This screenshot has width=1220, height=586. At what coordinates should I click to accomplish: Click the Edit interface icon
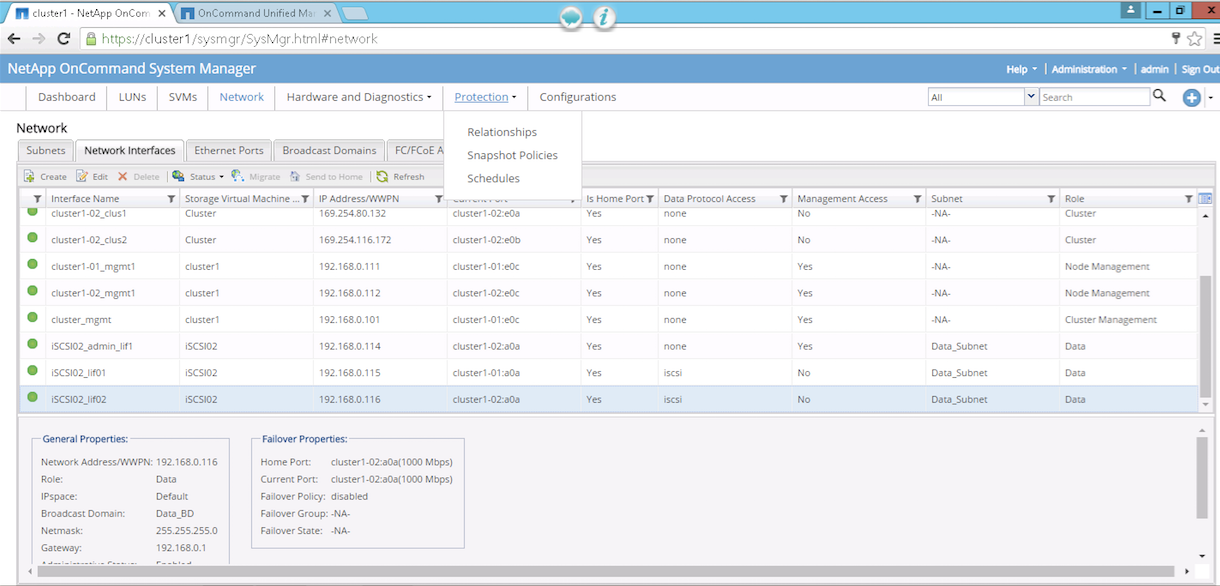click(83, 176)
